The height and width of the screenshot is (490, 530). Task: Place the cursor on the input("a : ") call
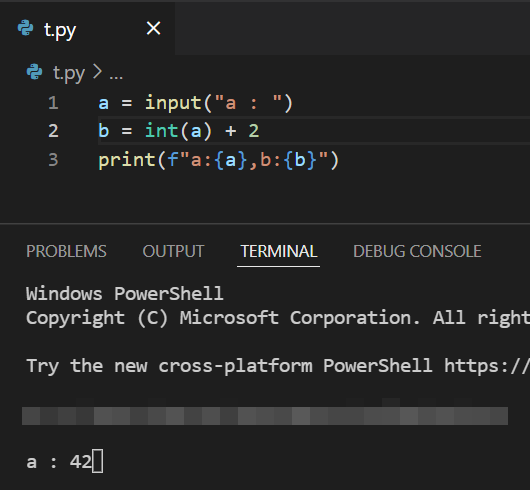point(219,103)
